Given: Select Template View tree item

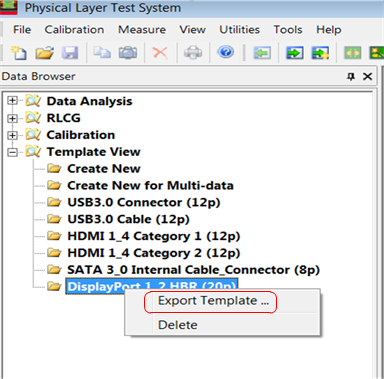Looking at the screenshot, I should 93,152.
